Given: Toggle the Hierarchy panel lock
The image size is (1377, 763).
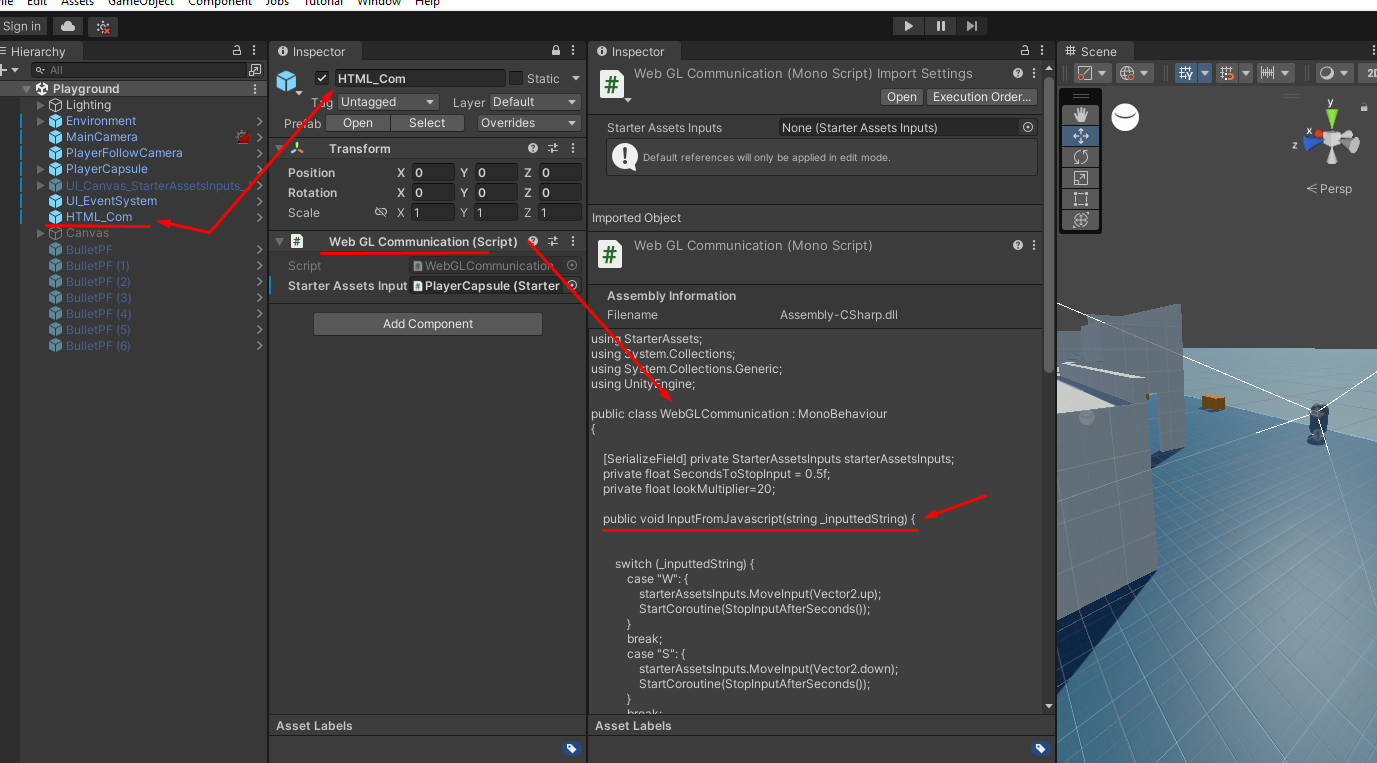Looking at the screenshot, I should point(237,51).
